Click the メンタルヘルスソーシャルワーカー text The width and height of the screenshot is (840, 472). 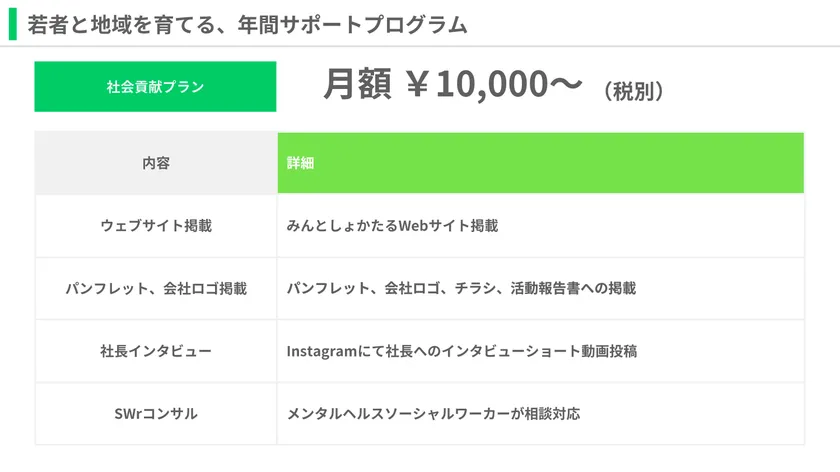click(398, 413)
